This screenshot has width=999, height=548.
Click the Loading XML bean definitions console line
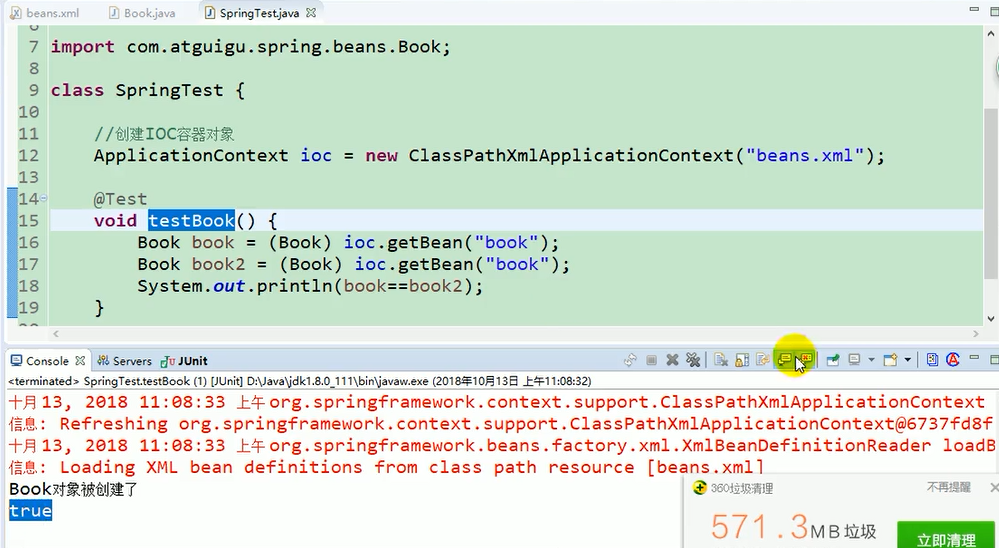pyautogui.click(x=386, y=467)
